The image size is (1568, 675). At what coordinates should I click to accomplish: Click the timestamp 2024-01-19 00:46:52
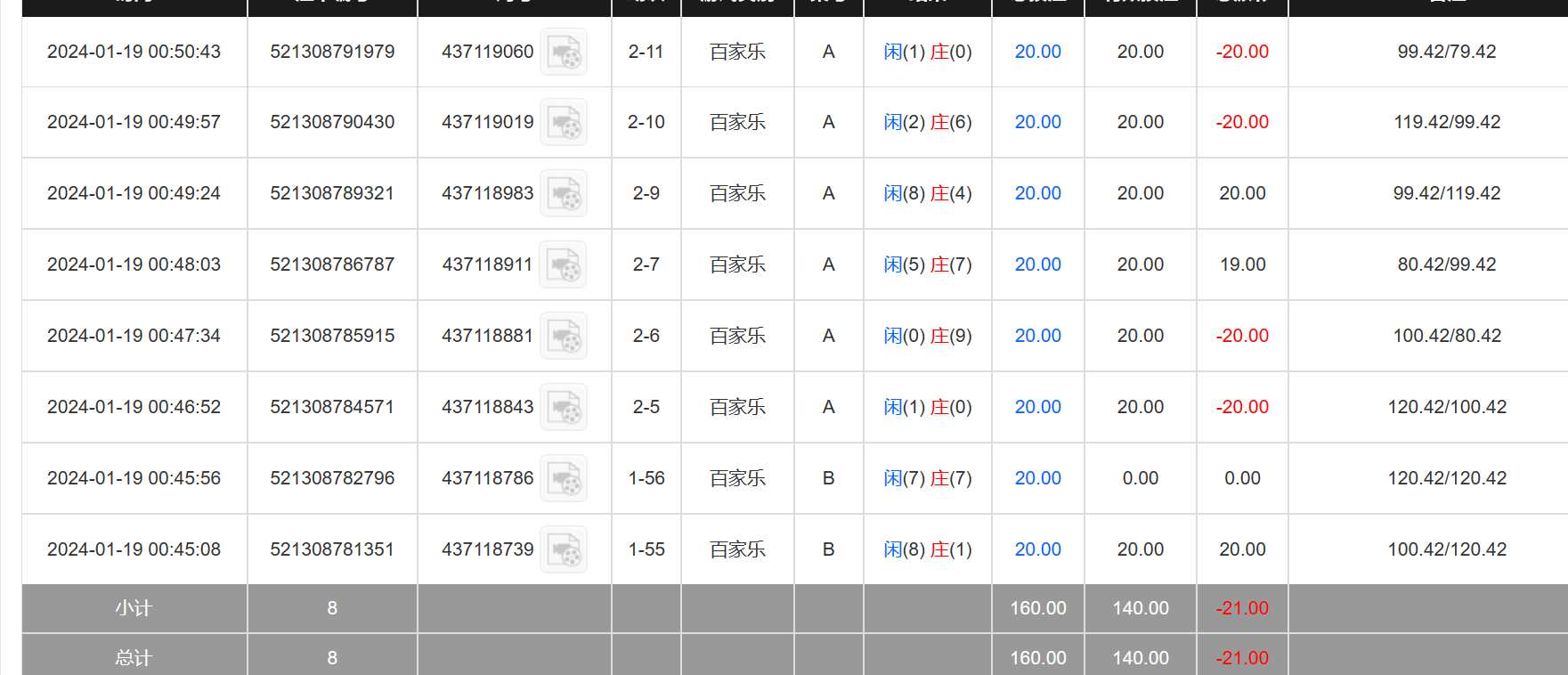[134, 407]
